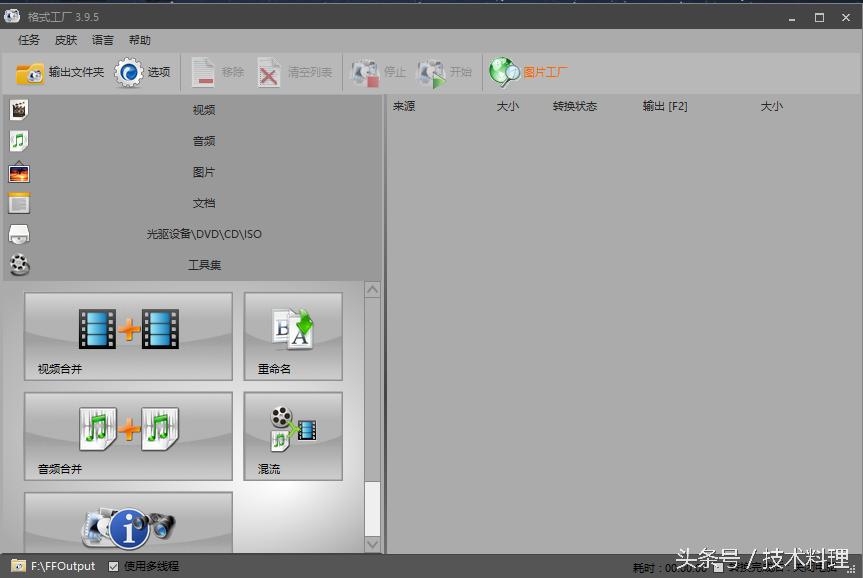
Task: Open the 皮肤 skin menu
Action: coord(66,41)
